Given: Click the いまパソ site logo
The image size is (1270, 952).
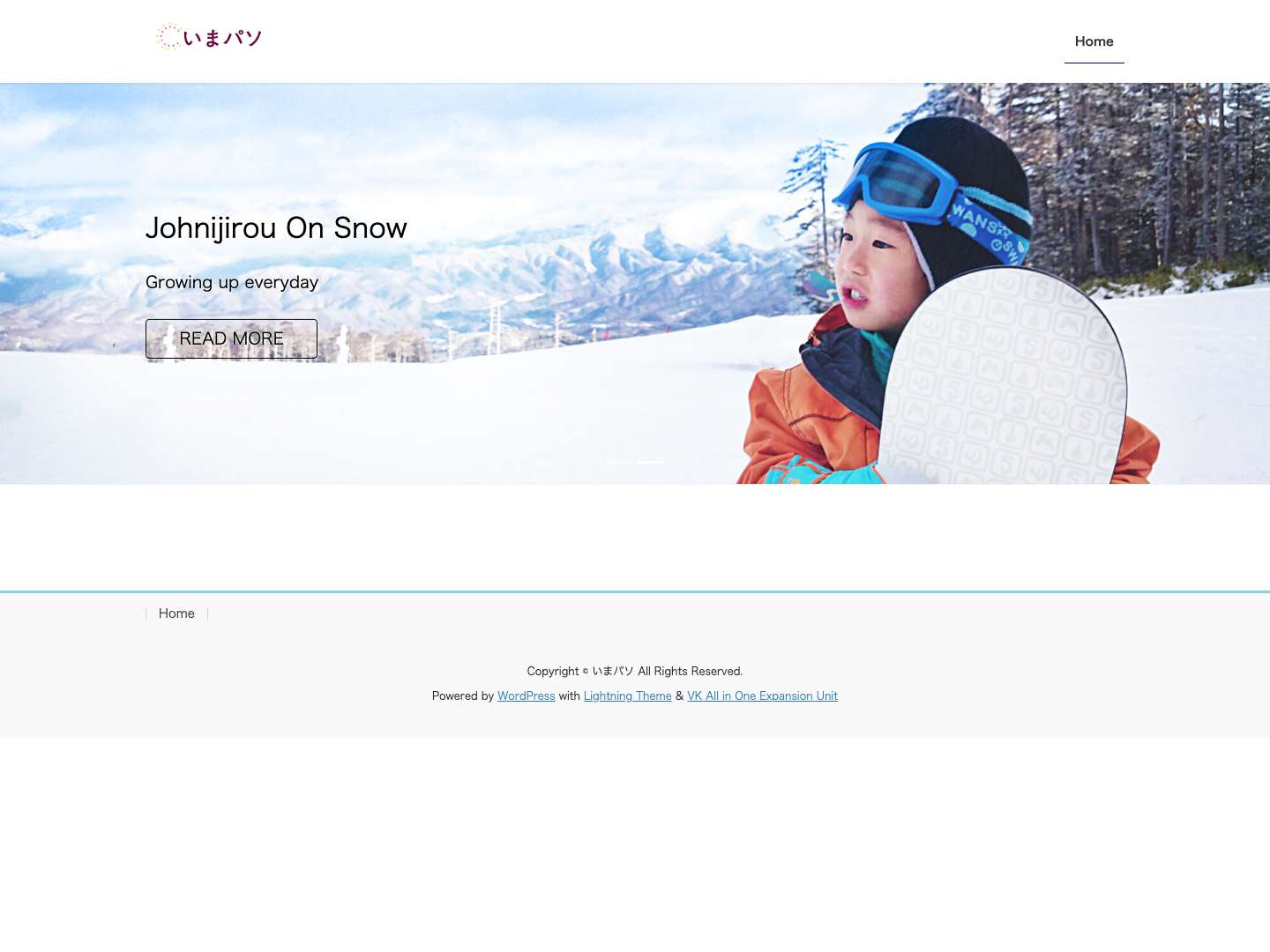Looking at the screenshot, I should [x=209, y=37].
